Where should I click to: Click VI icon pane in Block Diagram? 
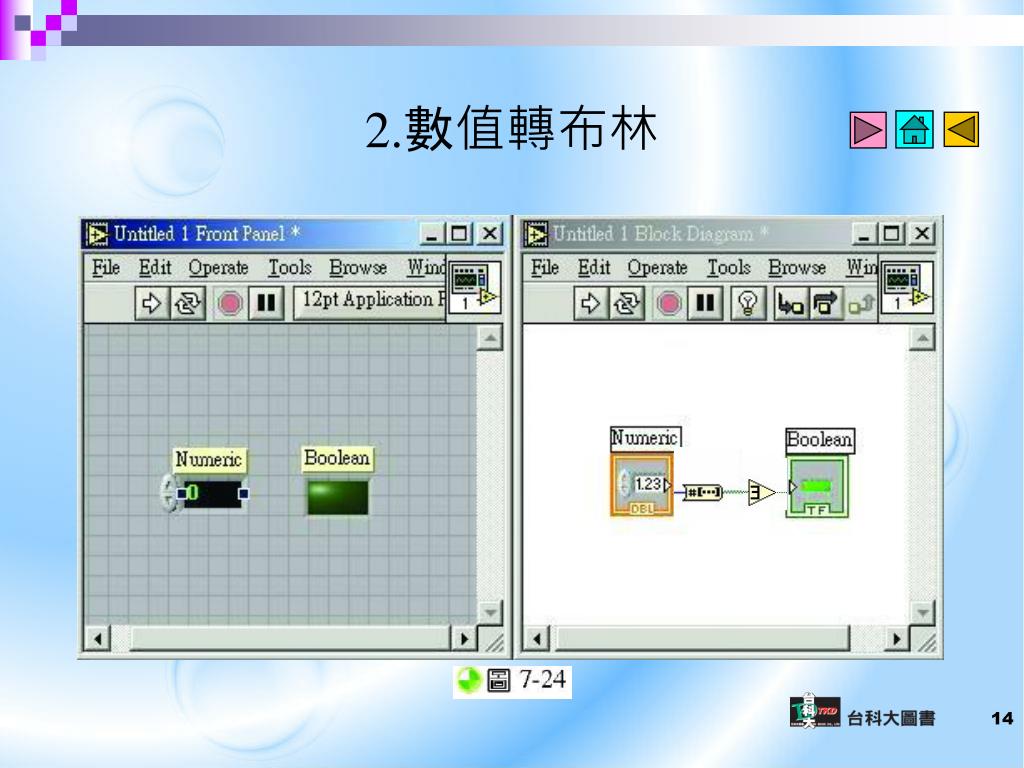[x=908, y=288]
